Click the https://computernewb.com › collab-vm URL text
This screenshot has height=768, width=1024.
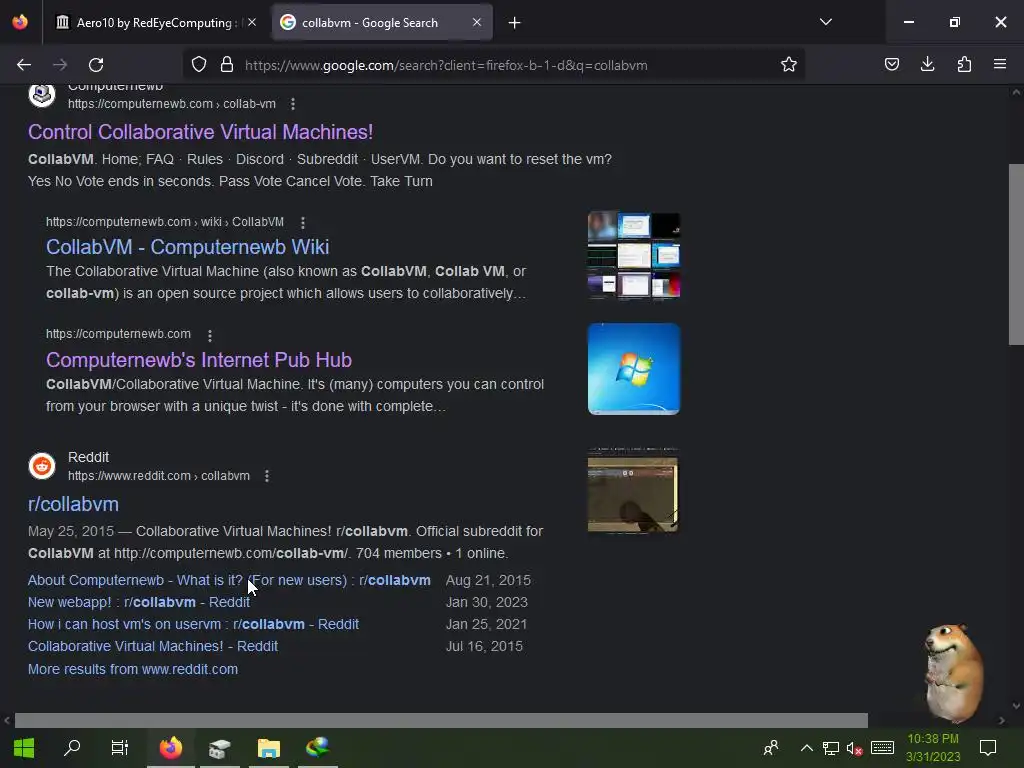pyautogui.click(x=172, y=104)
